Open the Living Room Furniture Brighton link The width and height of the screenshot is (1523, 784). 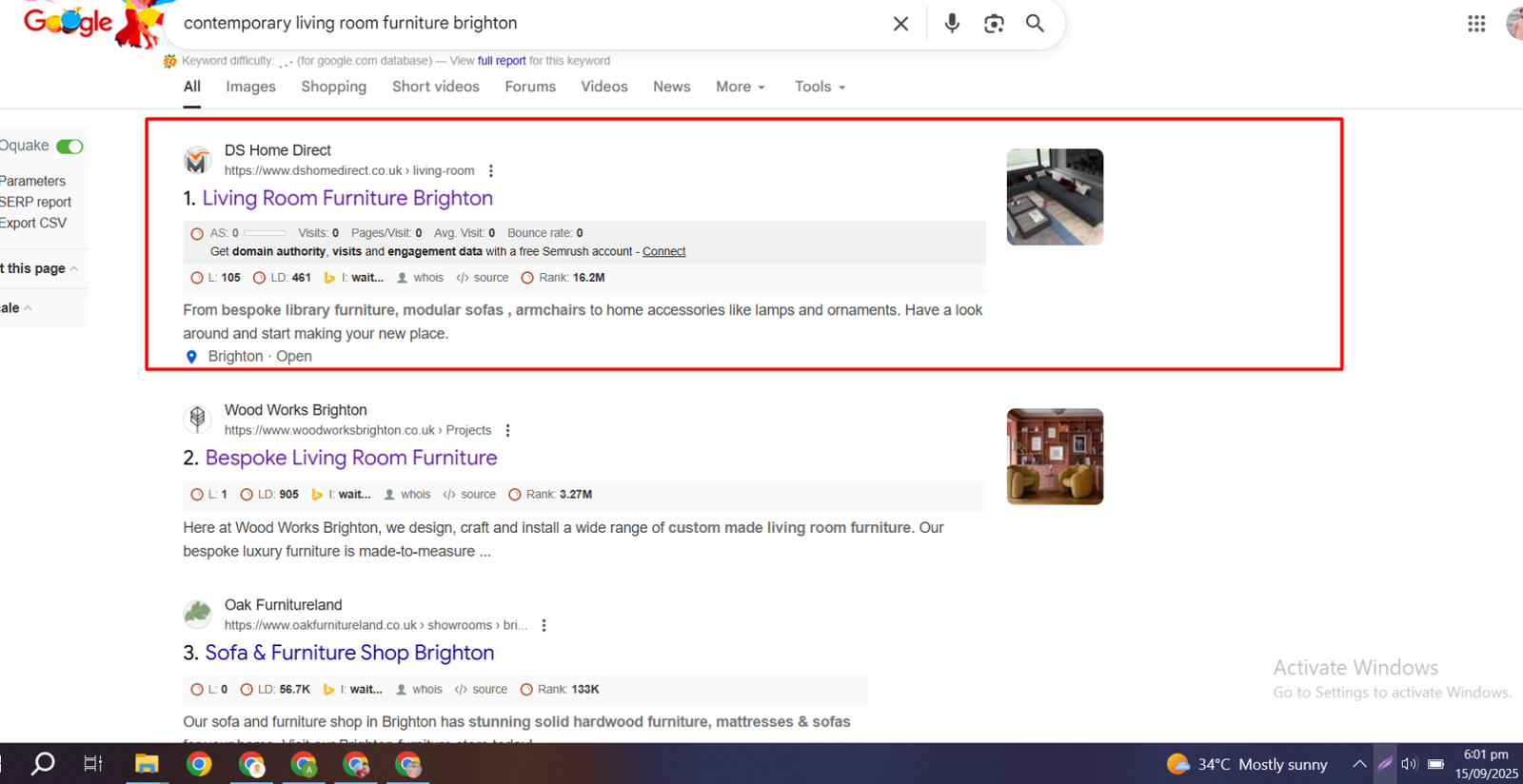pyautogui.click(x=347, y=198)
